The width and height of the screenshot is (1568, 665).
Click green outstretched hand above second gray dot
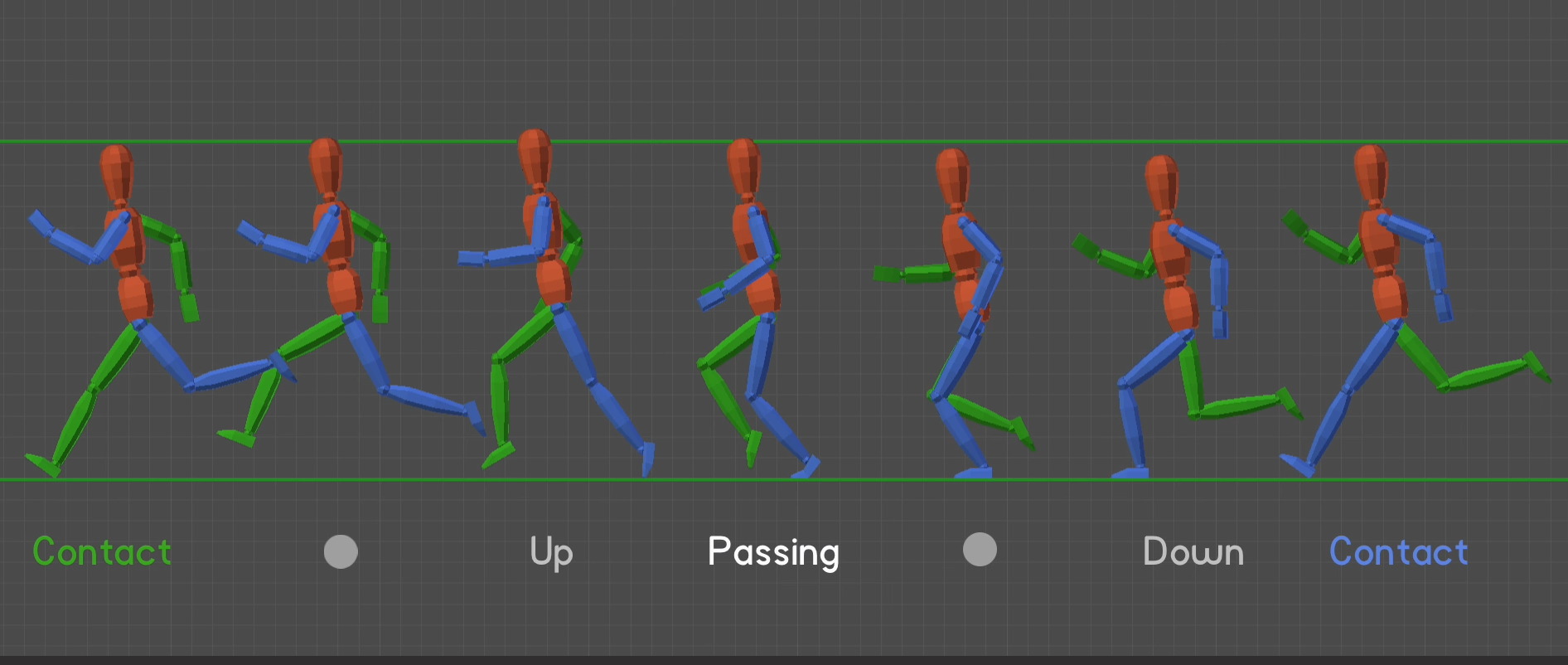pyautogui.click(x=887, y=274)
